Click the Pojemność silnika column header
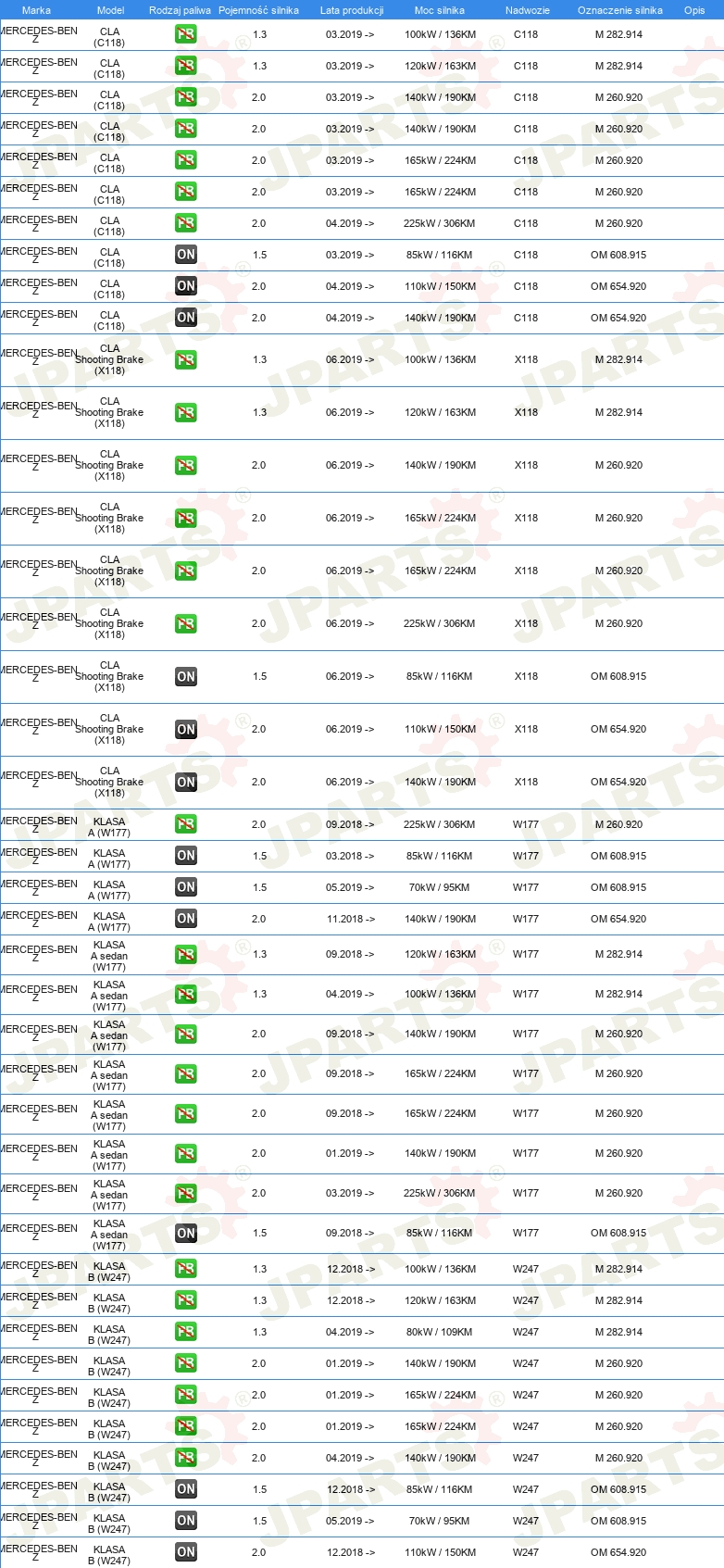Viewport: 724px width, 1568px height. (x=259, y=10)
